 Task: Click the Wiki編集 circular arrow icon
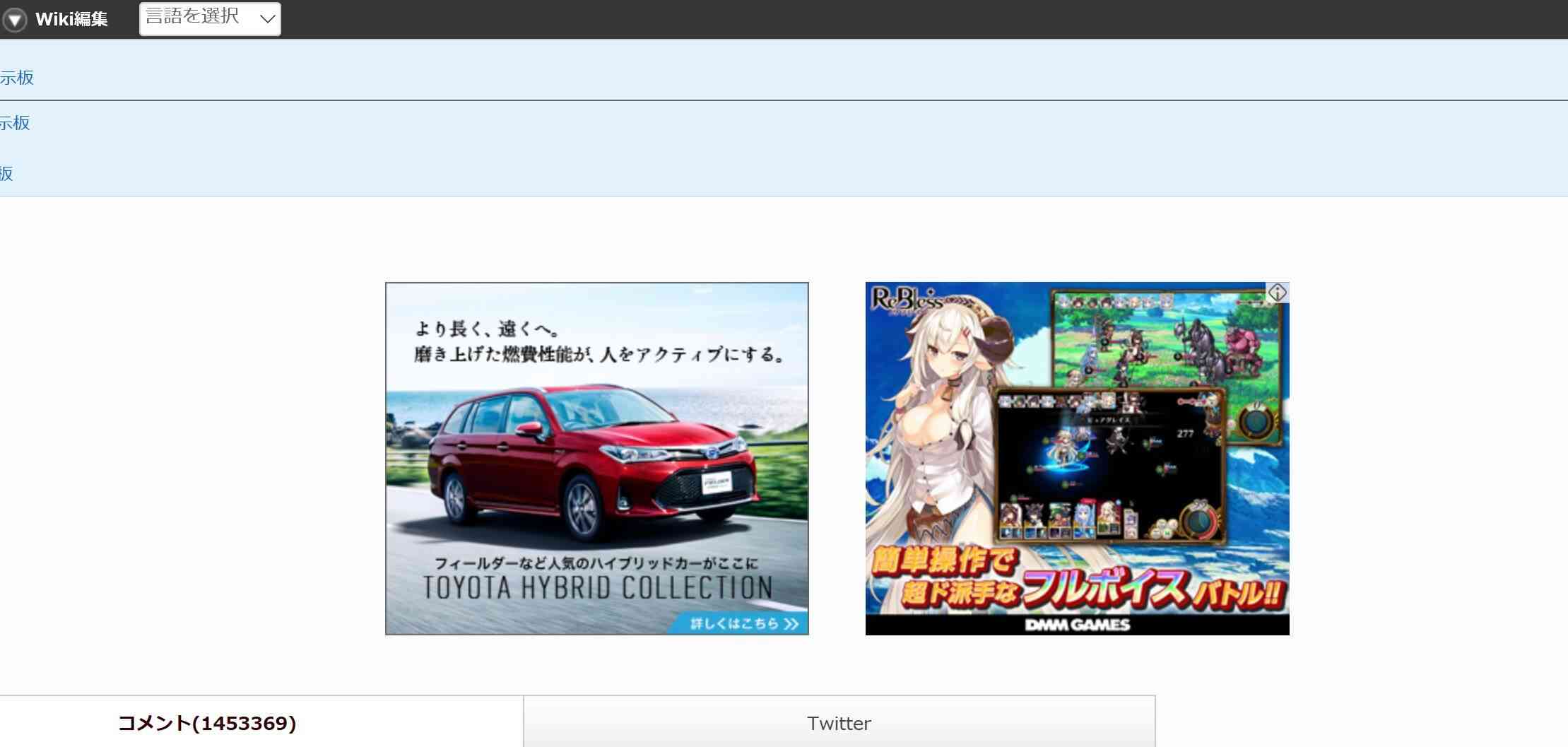click(14, 19)
